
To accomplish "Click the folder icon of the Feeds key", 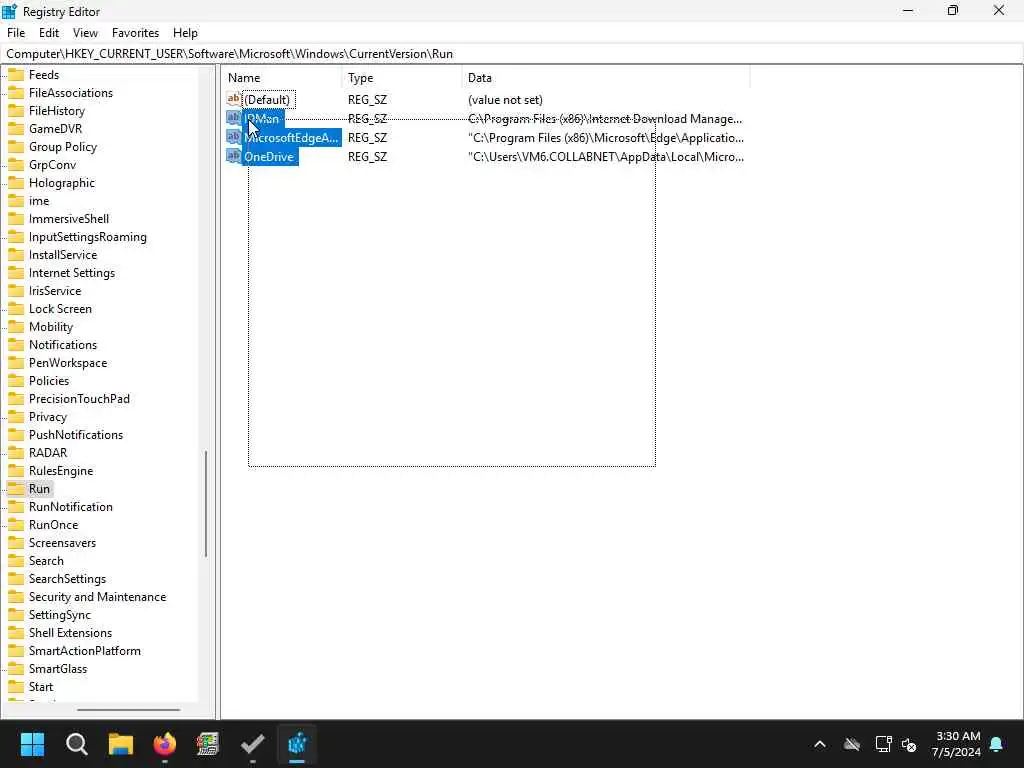I will (16, 74).
